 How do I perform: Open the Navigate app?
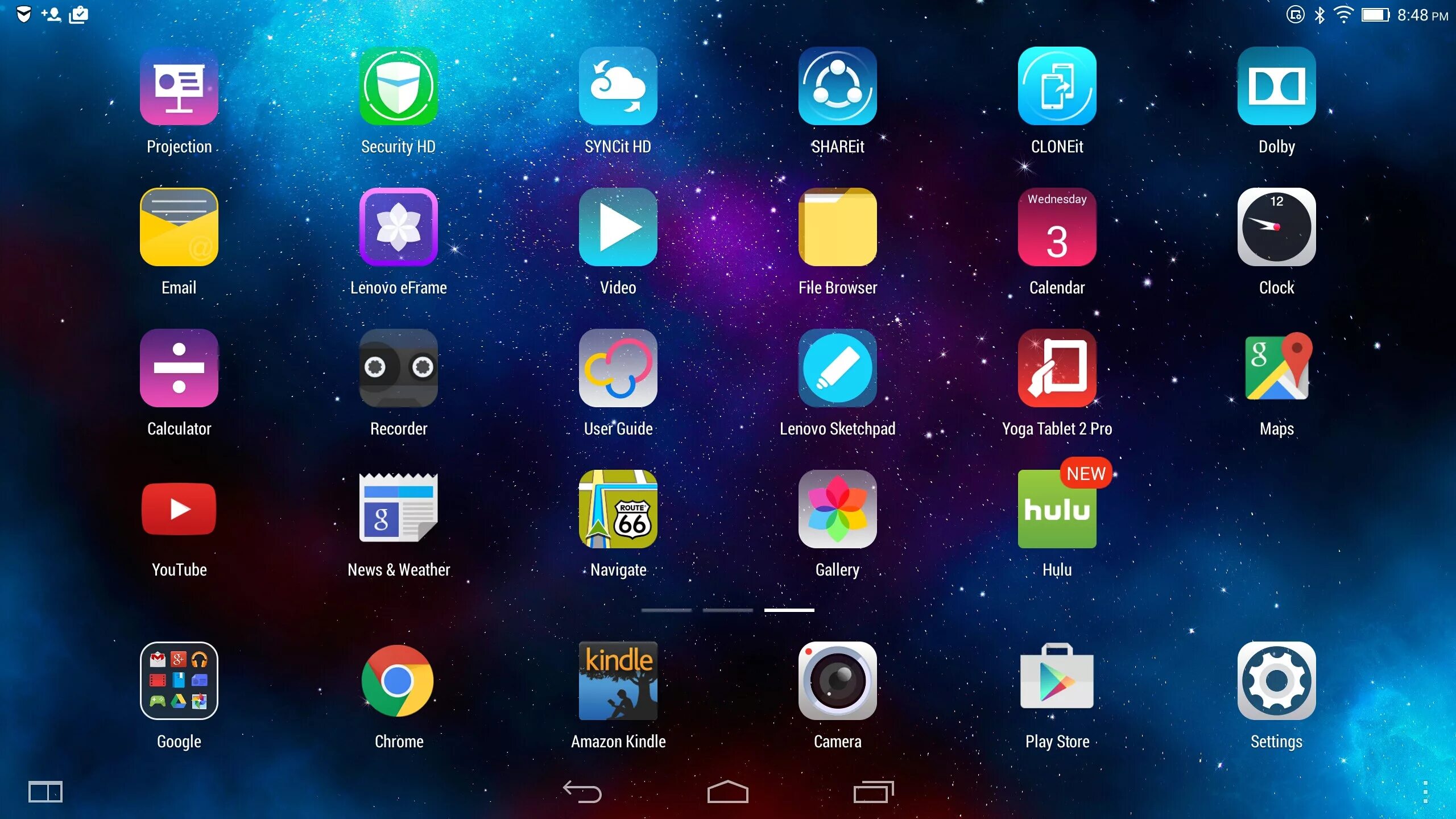pyautogui.click(x=617, y=509)
